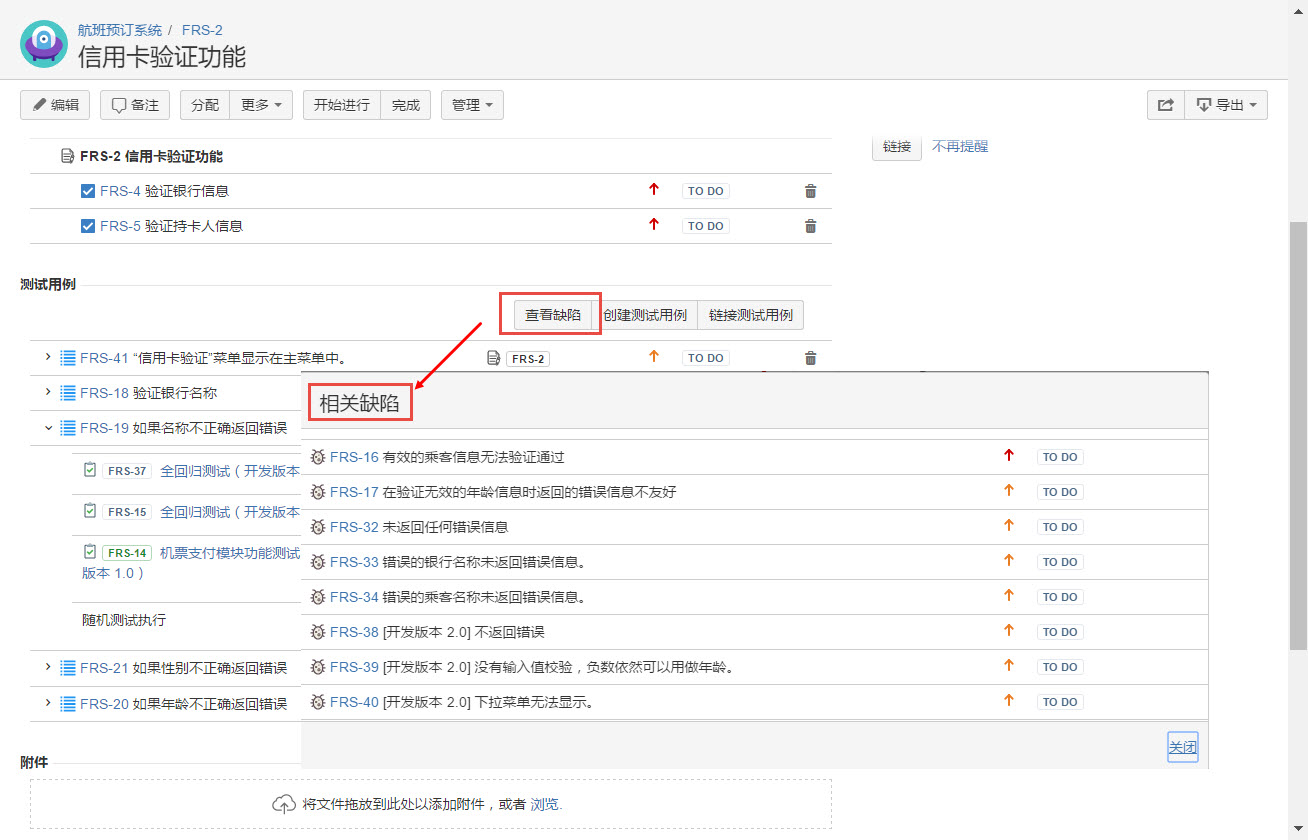Click the test plan icon beside FRS-14
Viewport: 1308px width, 840px height.
click(x=90, y=552)
